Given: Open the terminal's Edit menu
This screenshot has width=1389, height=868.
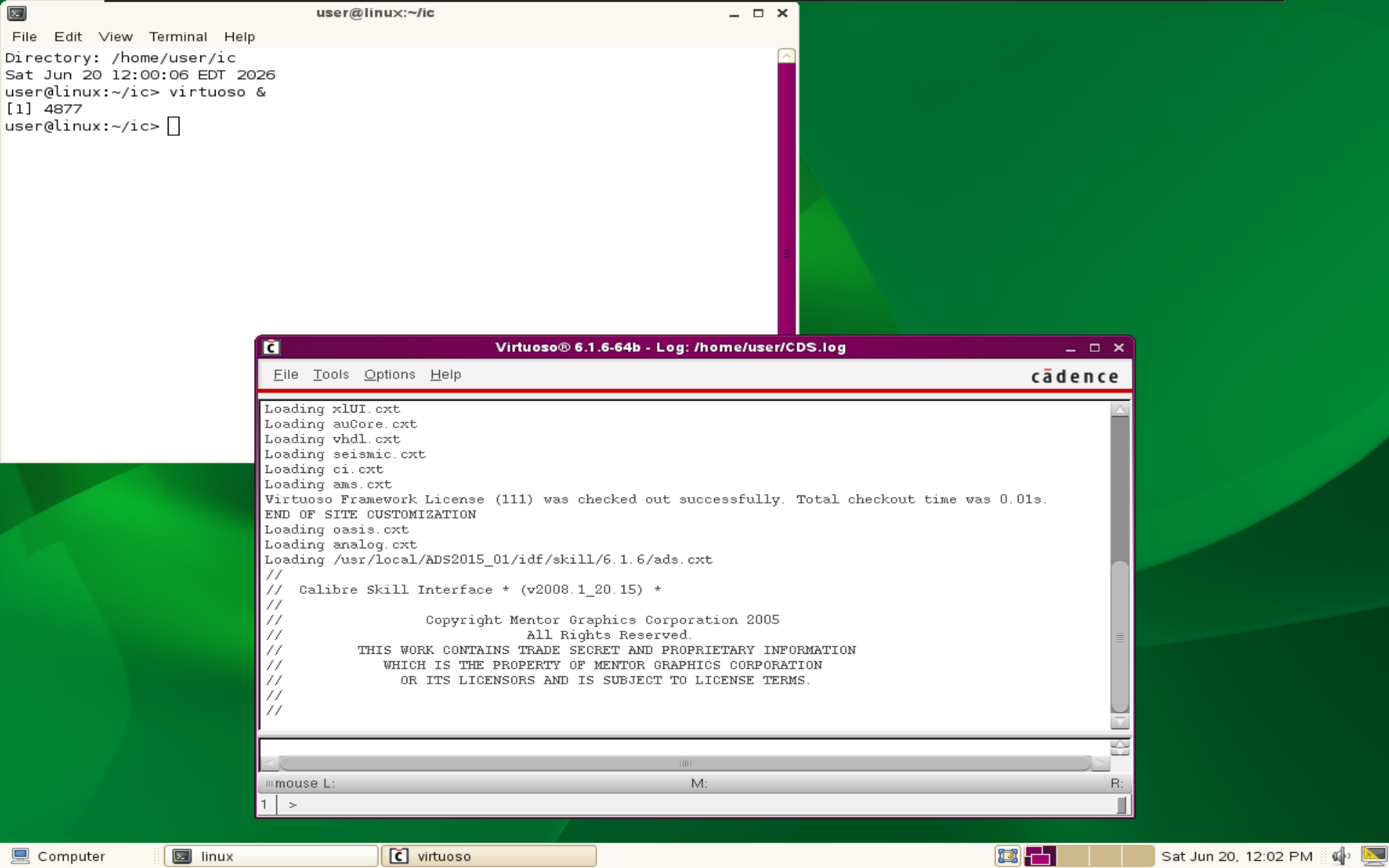Looking at the screenshot, I should coord(68,37).
